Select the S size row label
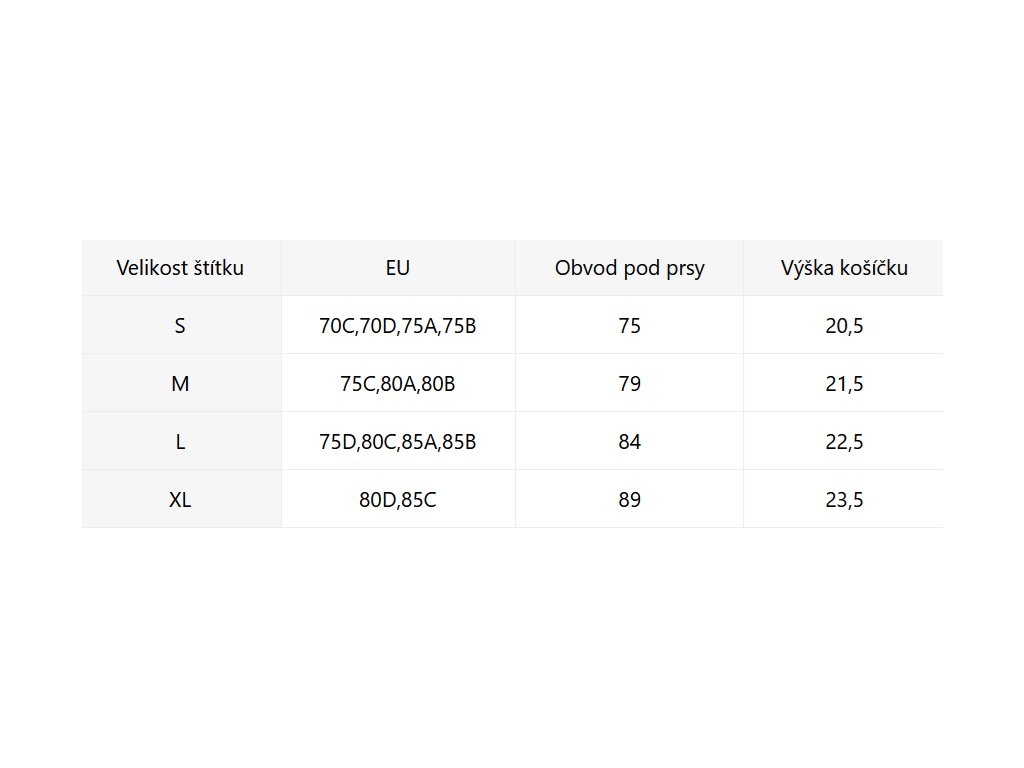Viewport: 1024px width, 768px height. [180, 326]
